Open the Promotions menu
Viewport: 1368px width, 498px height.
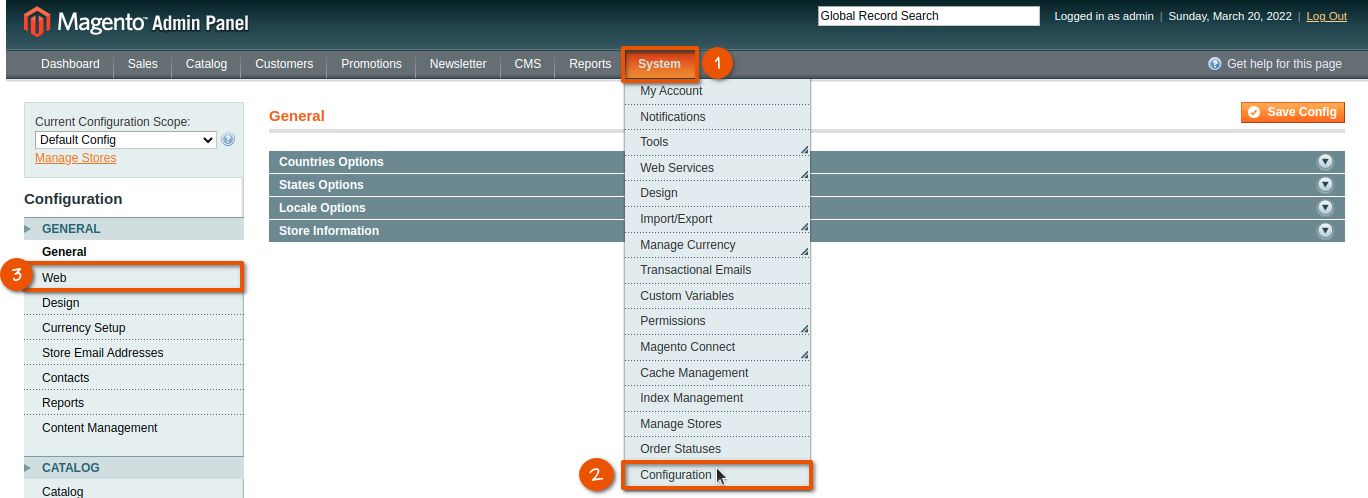pyautogui.click(x=371, y=64)
